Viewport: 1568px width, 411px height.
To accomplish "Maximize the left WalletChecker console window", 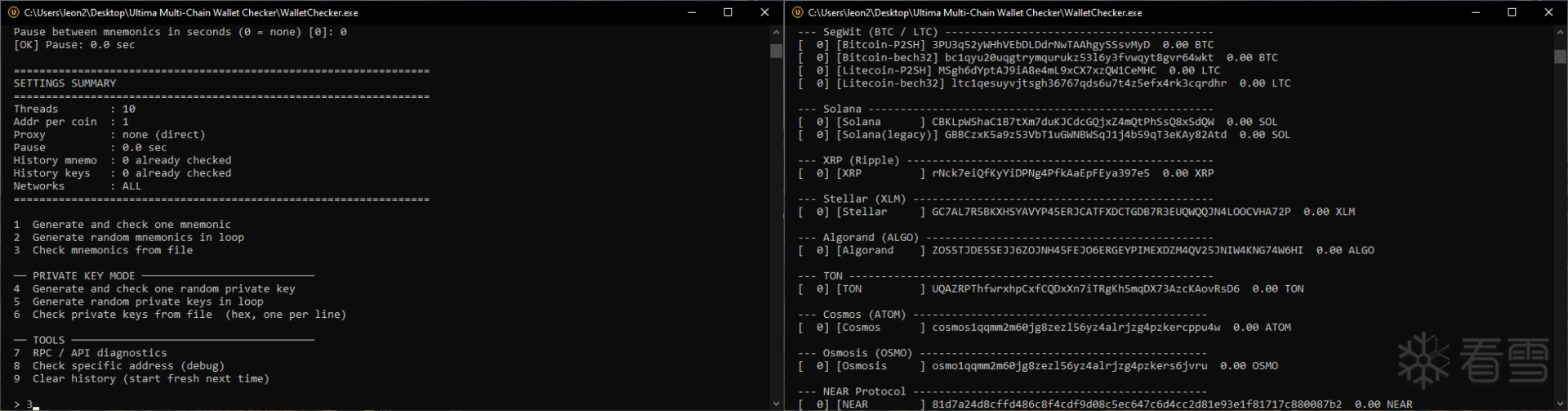I will pyautogui.click(x=728, y=12).
